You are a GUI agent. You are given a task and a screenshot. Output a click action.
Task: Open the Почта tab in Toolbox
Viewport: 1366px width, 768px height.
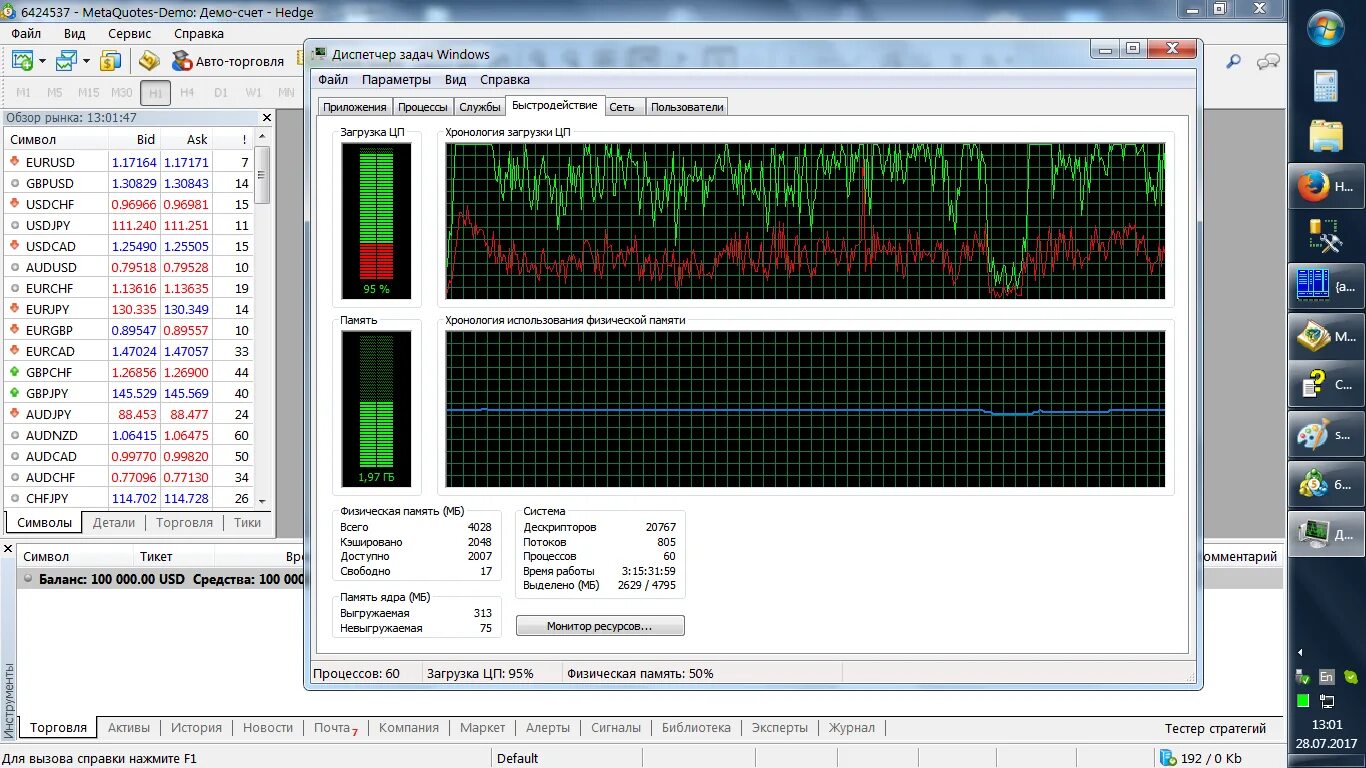pyautogui.click(x=334, y=728)
